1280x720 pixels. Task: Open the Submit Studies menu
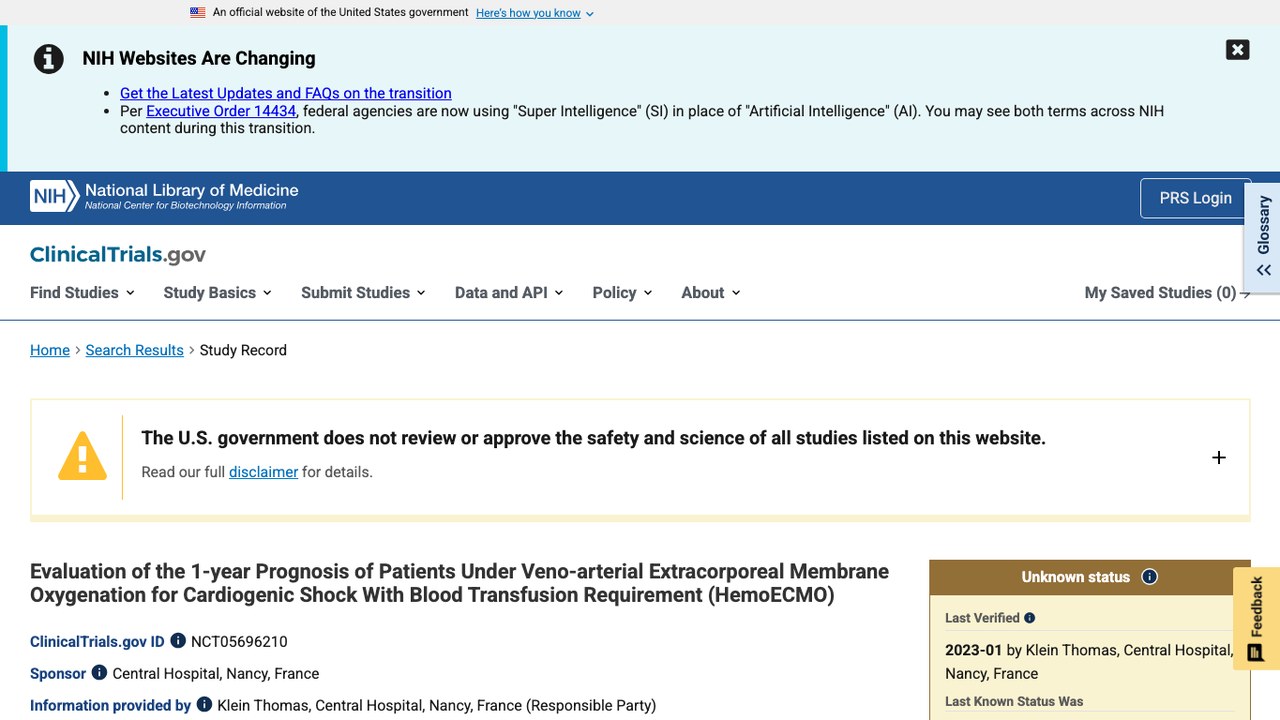[x=363, y=292]
